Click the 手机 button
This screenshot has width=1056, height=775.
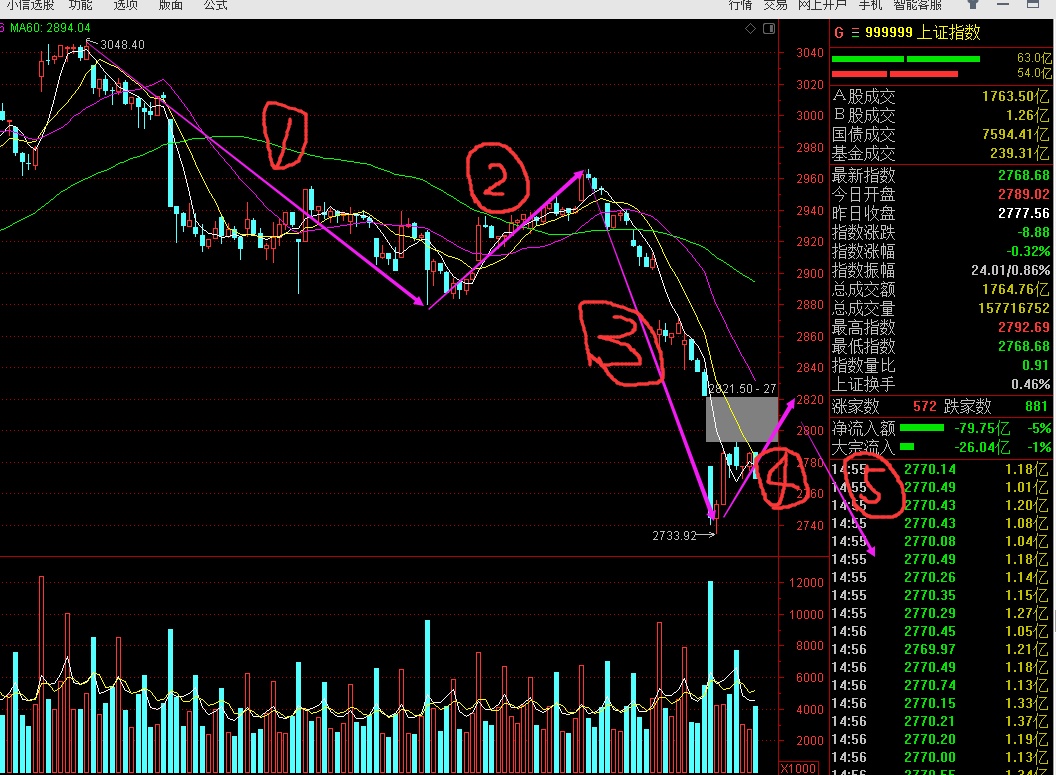[870, 5]
